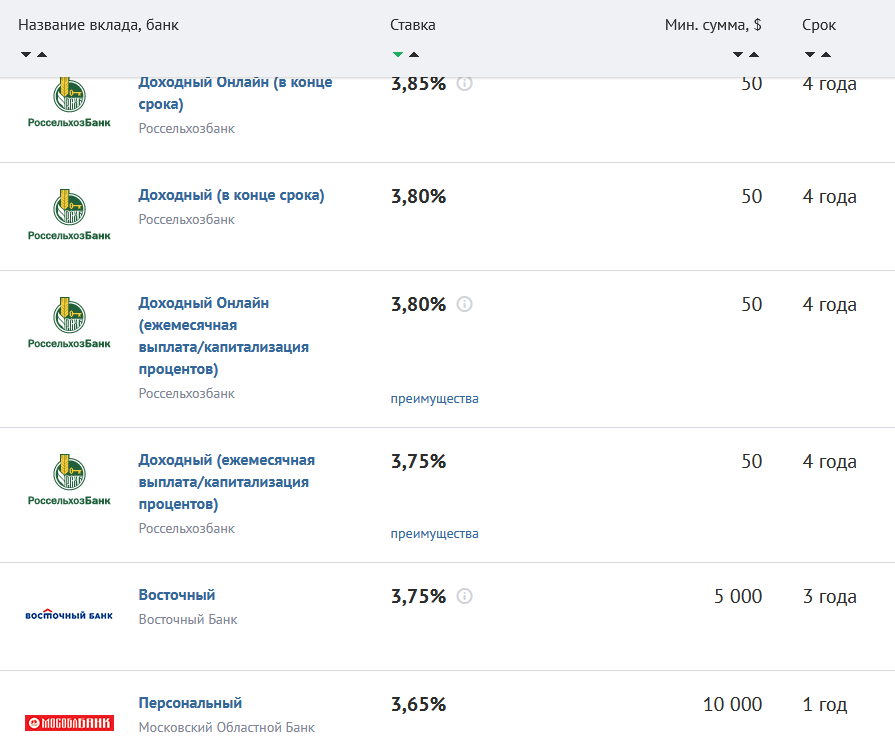Sort Название вклада column descending
Viewport: 895px width, 737px height.
point(25,54)
